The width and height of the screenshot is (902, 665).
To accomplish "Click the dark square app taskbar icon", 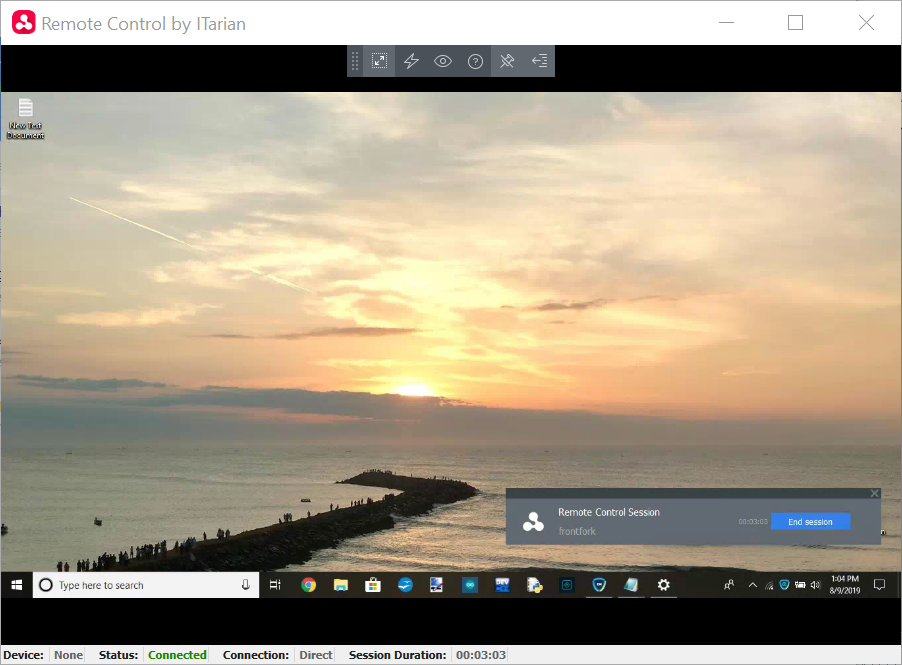I will coord(567,585).
